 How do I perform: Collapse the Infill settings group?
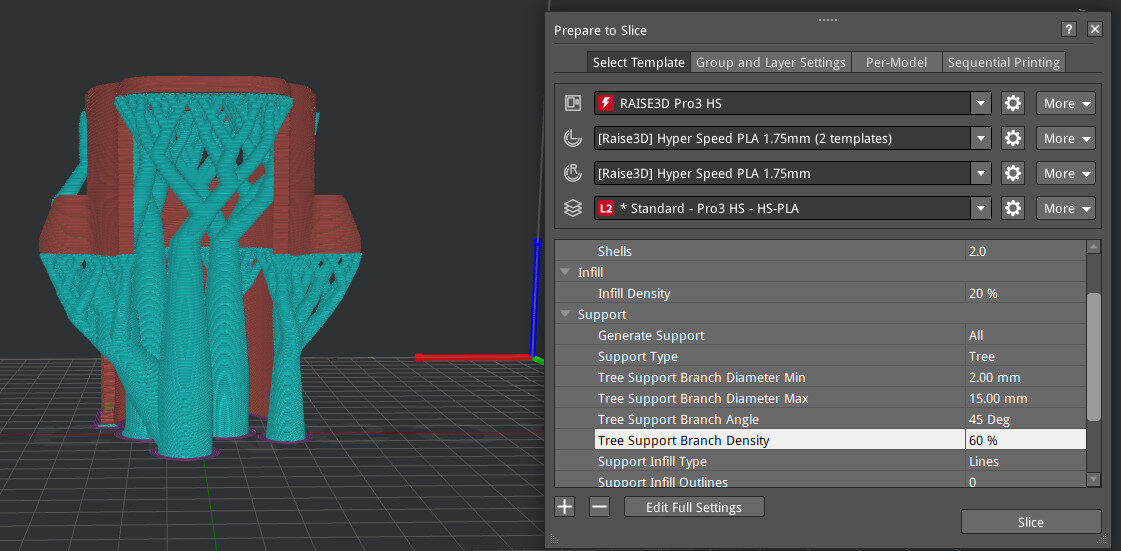point(566,272)
